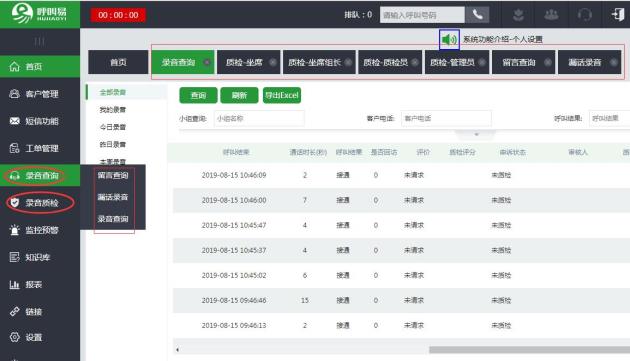Screen dimensions: 630x361
Task: Click the headset icon in top bar
Action: [585, 15]
